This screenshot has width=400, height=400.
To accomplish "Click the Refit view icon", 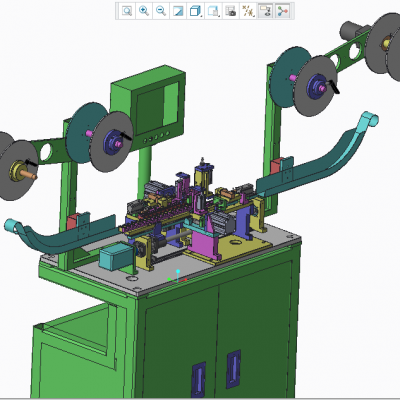I will point(127,11).
